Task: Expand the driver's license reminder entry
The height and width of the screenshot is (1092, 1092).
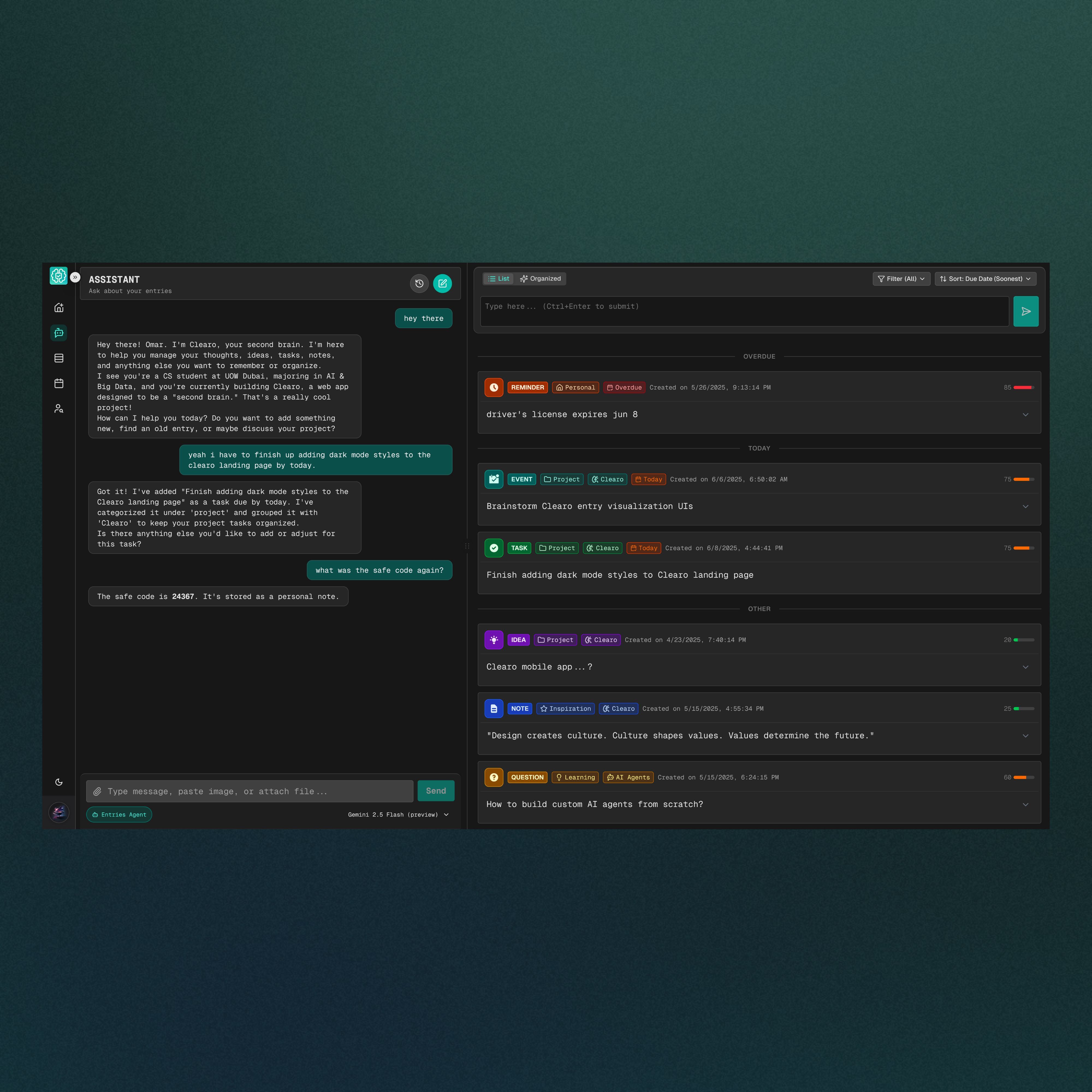Action: (x=1026, y=414)
